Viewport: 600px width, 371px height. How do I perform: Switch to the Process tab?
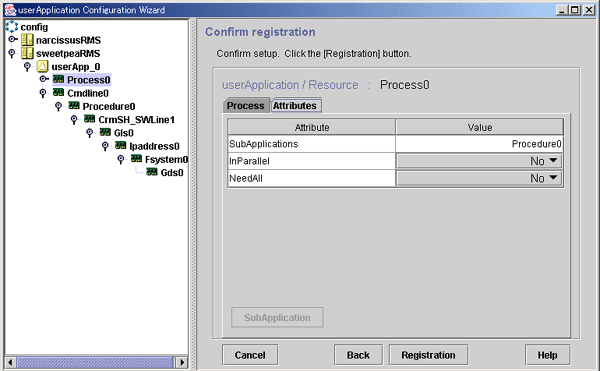click(246, 106)
